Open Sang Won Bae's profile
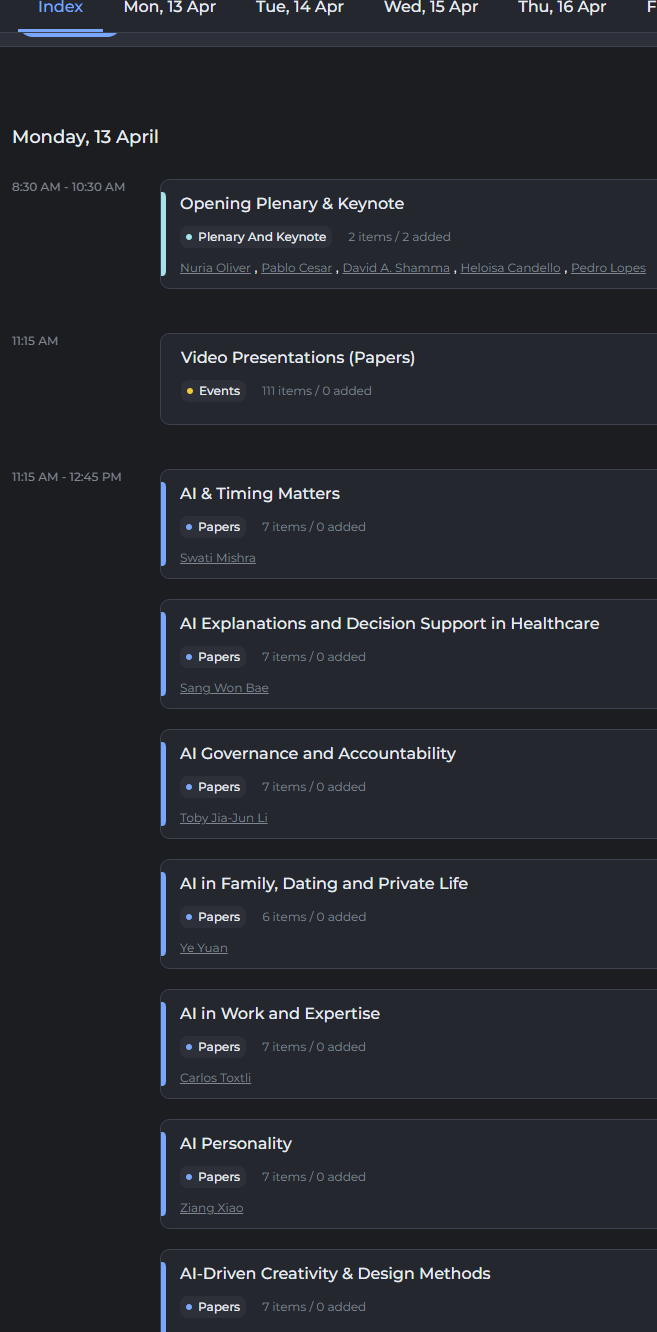This screenshot has width=657, height=1332. tap(224, 688)
